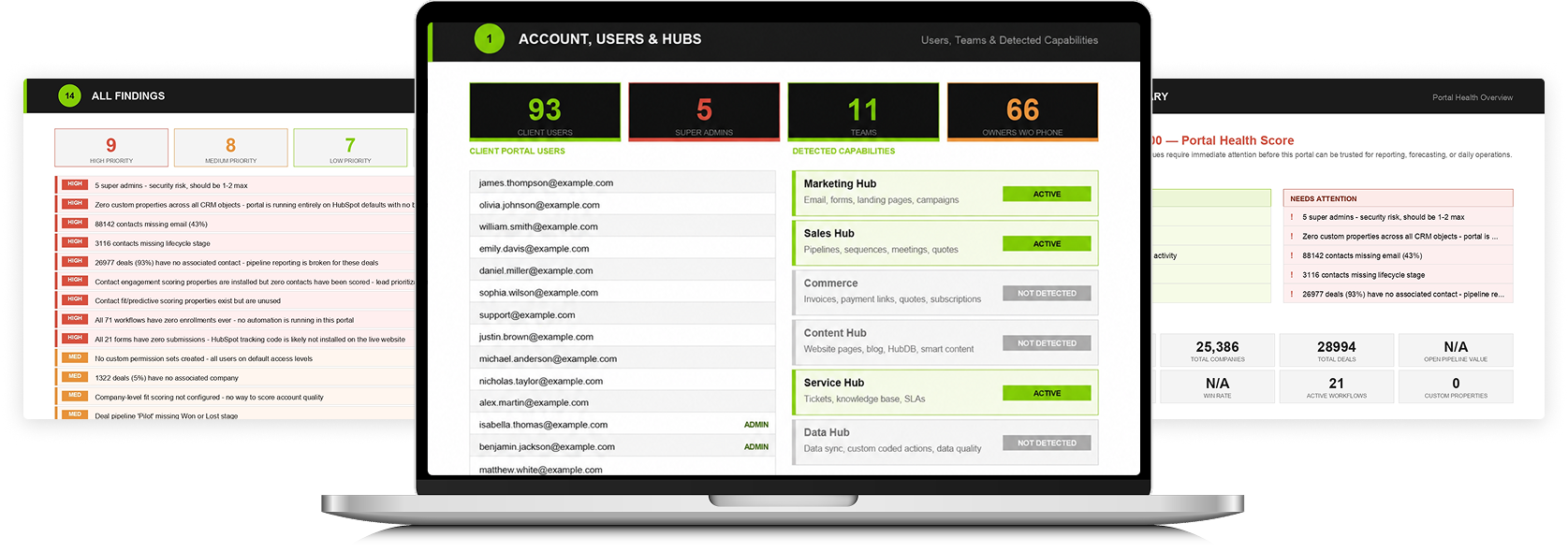Open 'All 71 workflows have zero enrollments' finding
This screenshot has width=1568, height=552.
(225, 320)
